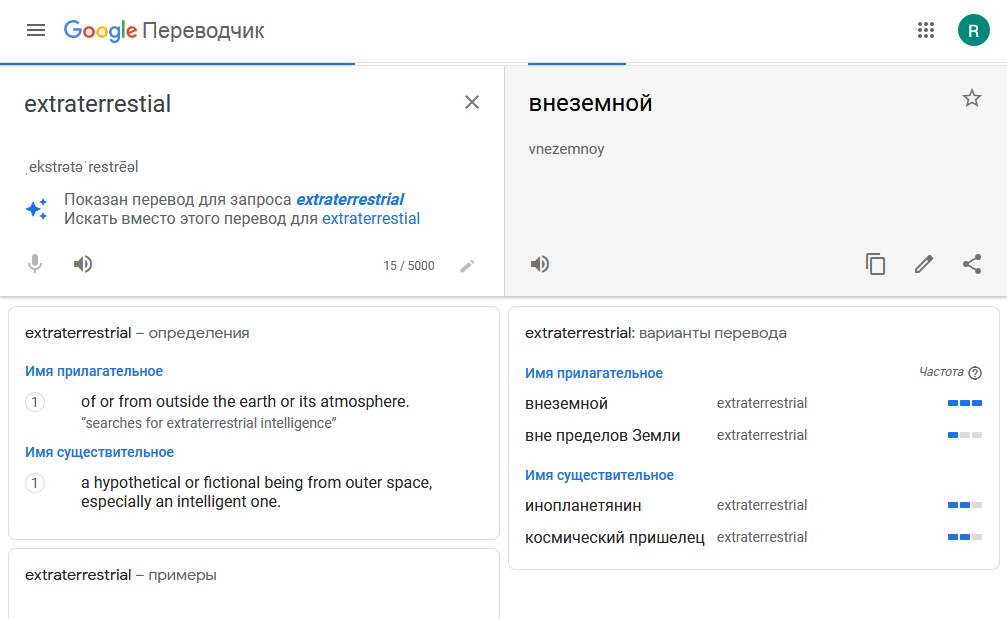This screenshot has height=619, width=1007.
Task: Clear the source text with the X
Action: pos(472,102)
